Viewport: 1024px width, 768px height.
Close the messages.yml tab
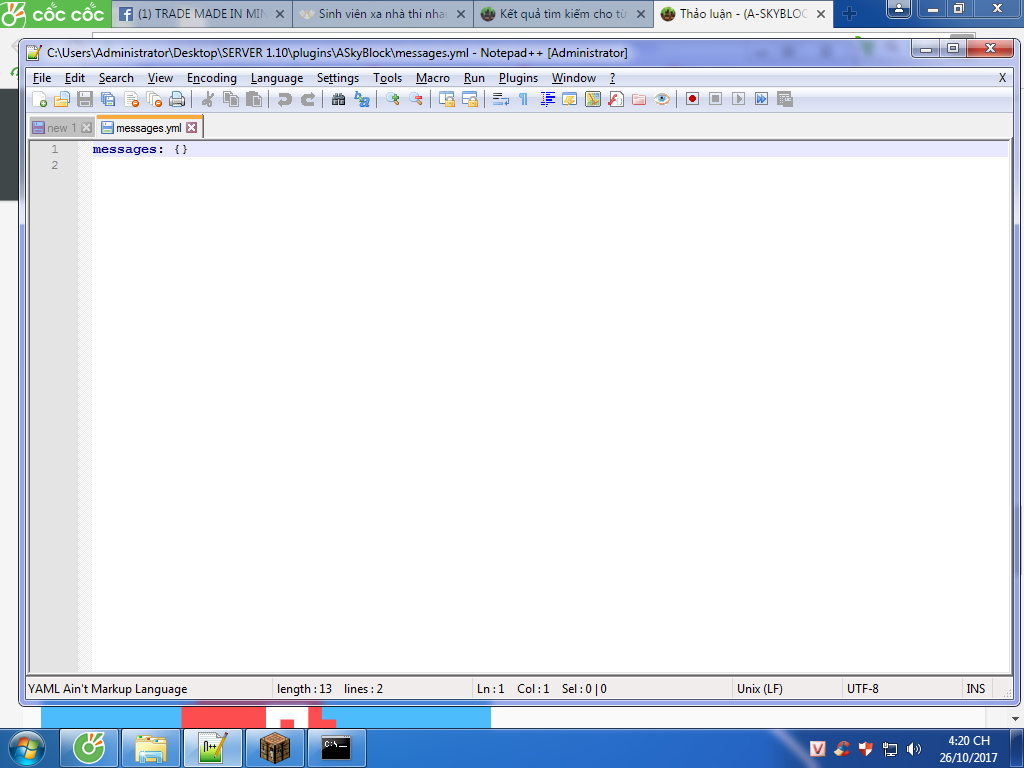(192, 128)
